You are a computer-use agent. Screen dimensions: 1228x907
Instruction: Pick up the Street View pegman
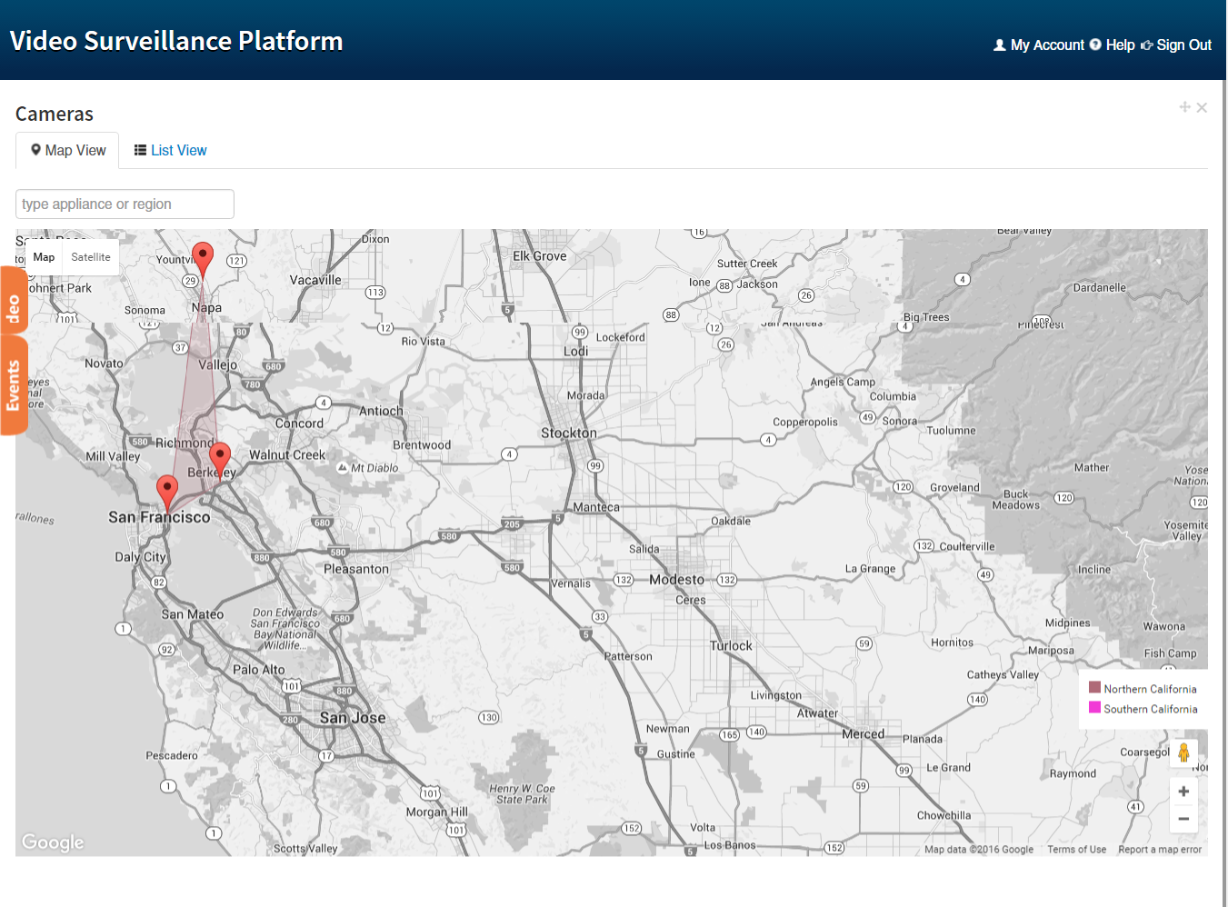tap(1183, 753)
